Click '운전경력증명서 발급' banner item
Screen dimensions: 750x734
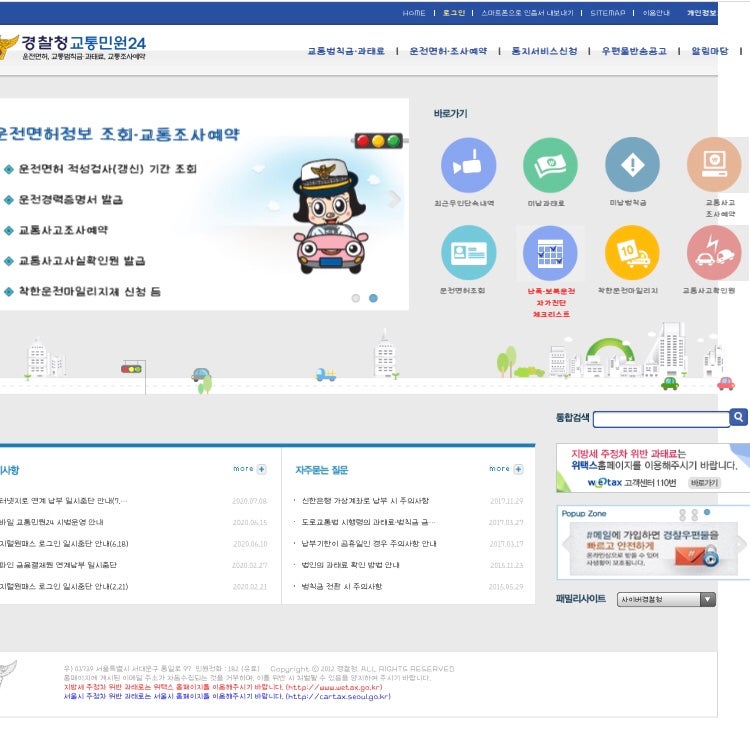(x=71, y=199)
